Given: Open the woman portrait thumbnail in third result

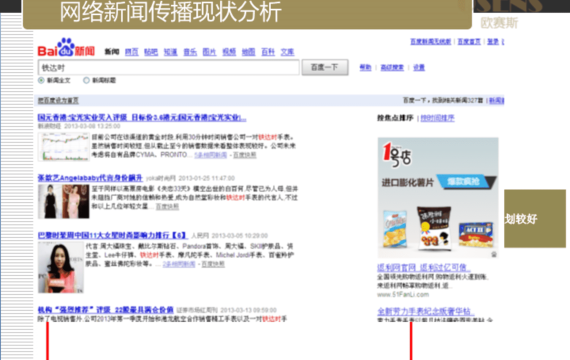Looking at the screenshot, I should 61,268.
